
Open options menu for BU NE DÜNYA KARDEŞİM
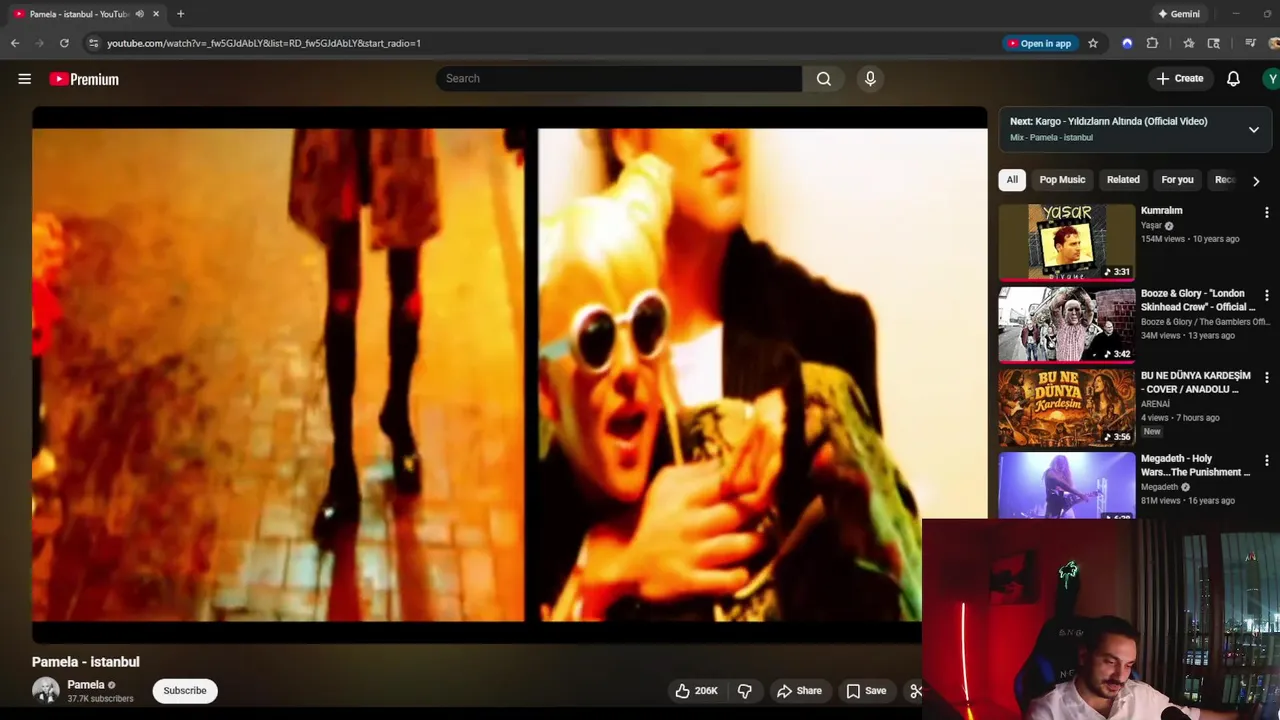click(1266, 378)
